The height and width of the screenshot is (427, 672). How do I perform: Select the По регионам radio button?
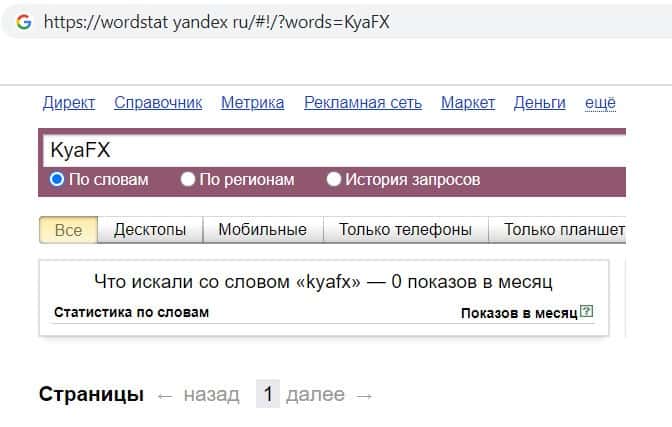tap(188, 179)
